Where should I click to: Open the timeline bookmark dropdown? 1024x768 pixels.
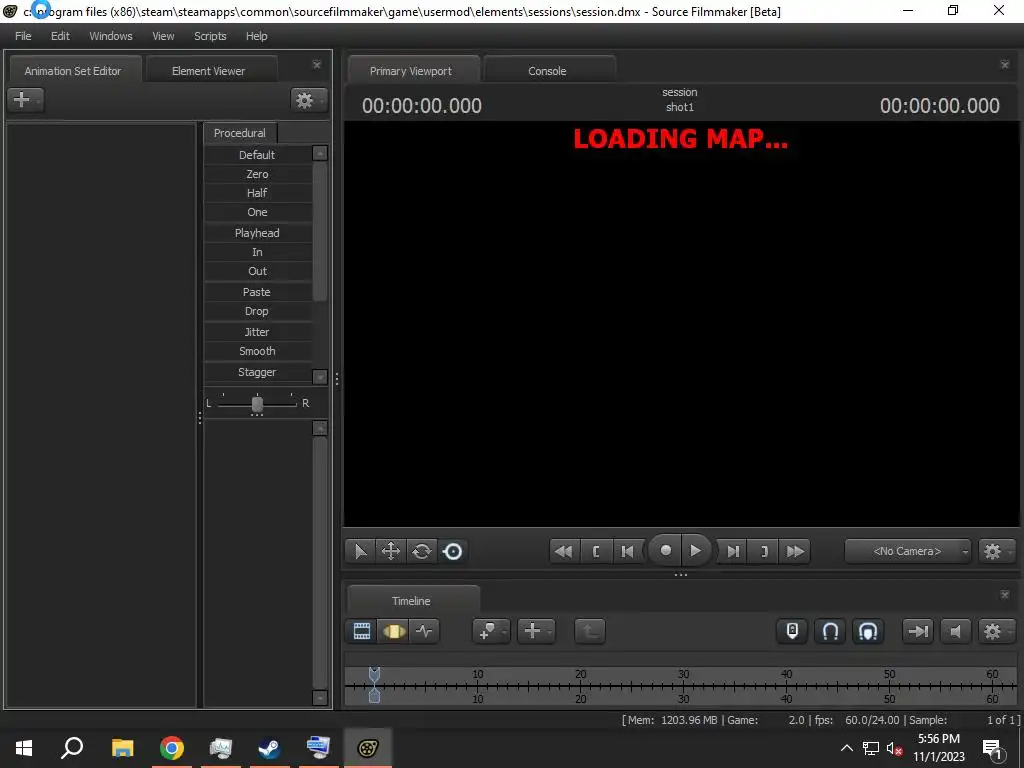click(490, 631)
